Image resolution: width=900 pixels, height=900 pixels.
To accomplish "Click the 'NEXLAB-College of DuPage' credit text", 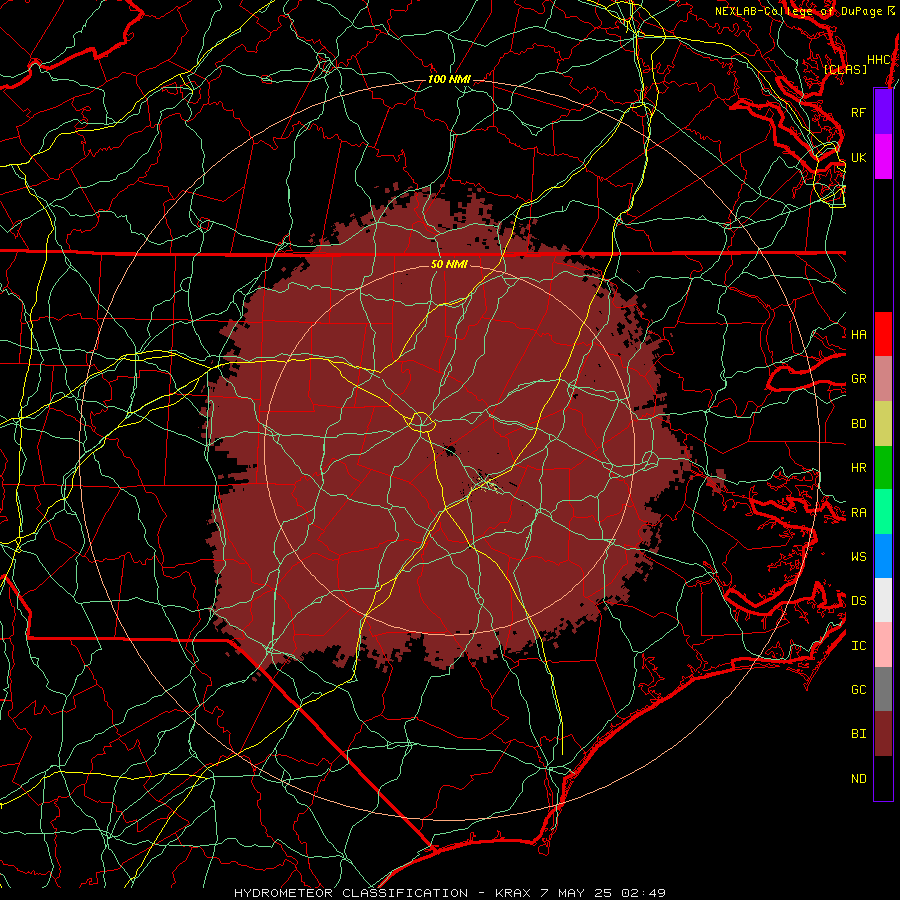I will pyautogui.click(x=799, y=11).
